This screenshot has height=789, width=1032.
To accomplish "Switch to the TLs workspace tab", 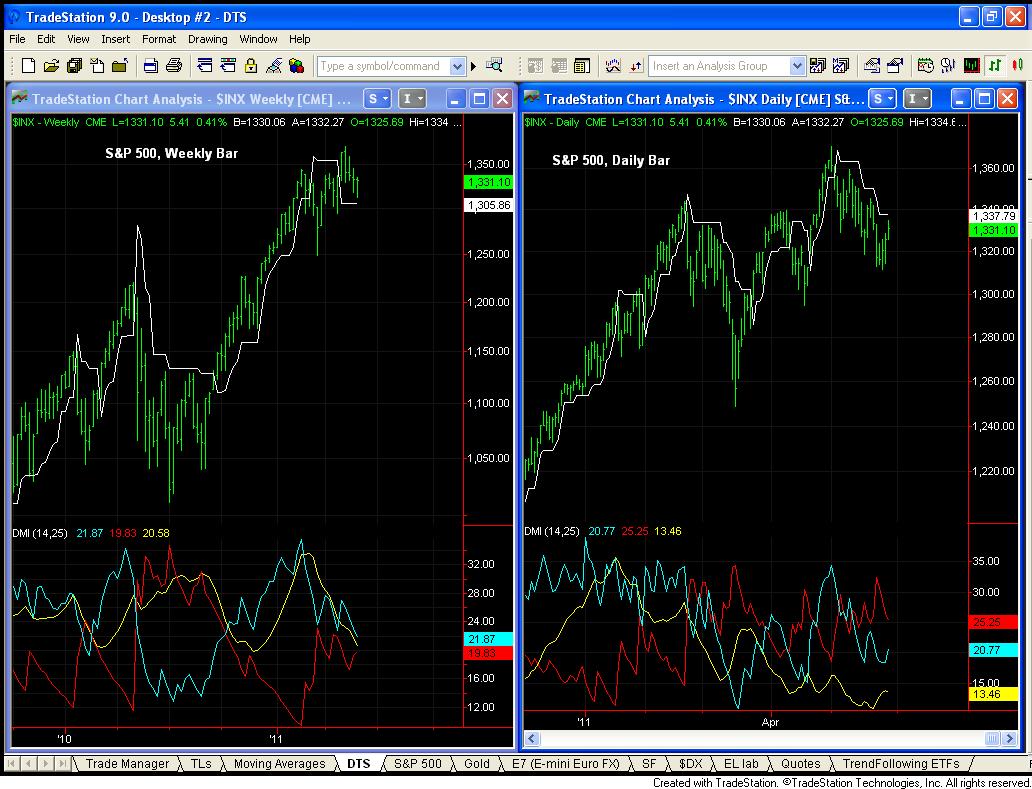I will click(201, 763).
